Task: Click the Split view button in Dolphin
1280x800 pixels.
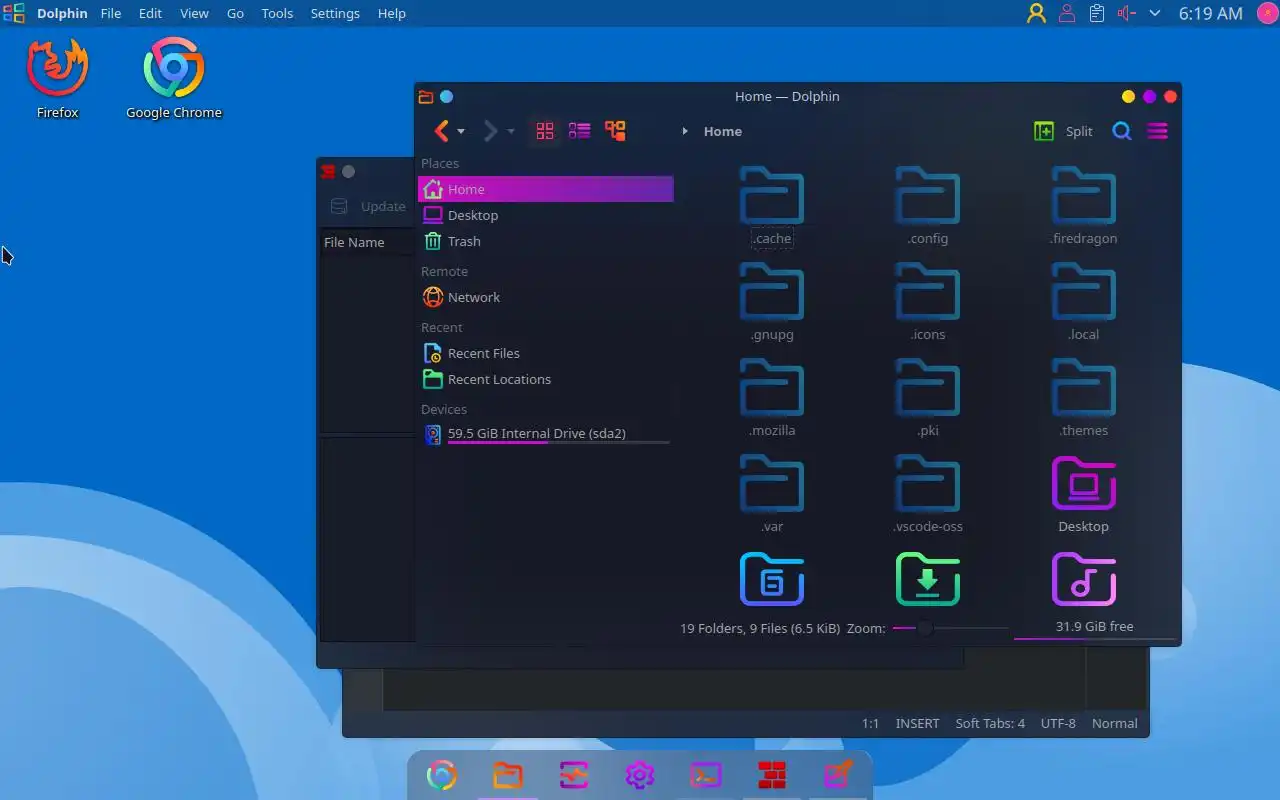Action: coord(1063,131)
